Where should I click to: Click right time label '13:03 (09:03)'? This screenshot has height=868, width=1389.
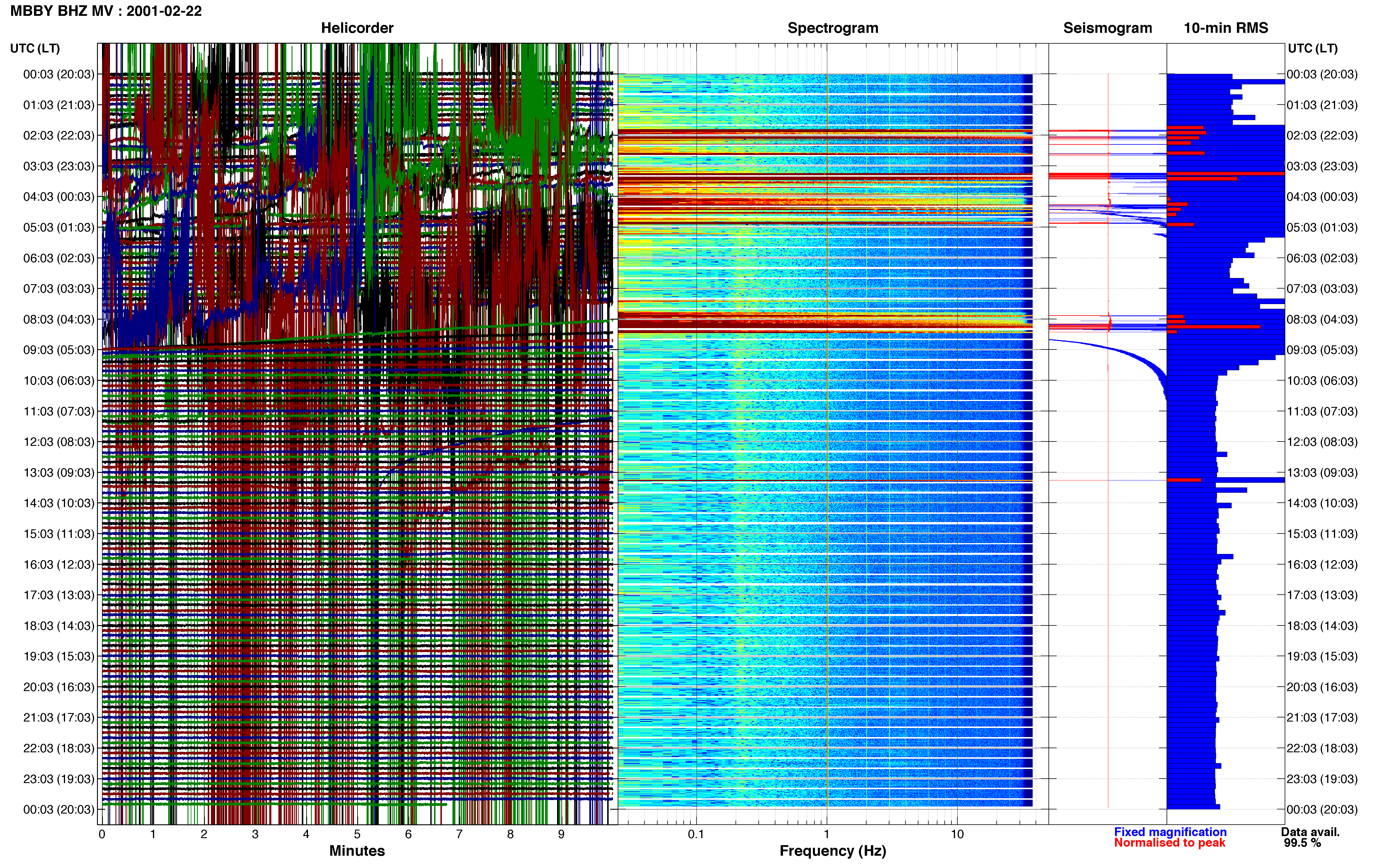tap(1322, 473)
